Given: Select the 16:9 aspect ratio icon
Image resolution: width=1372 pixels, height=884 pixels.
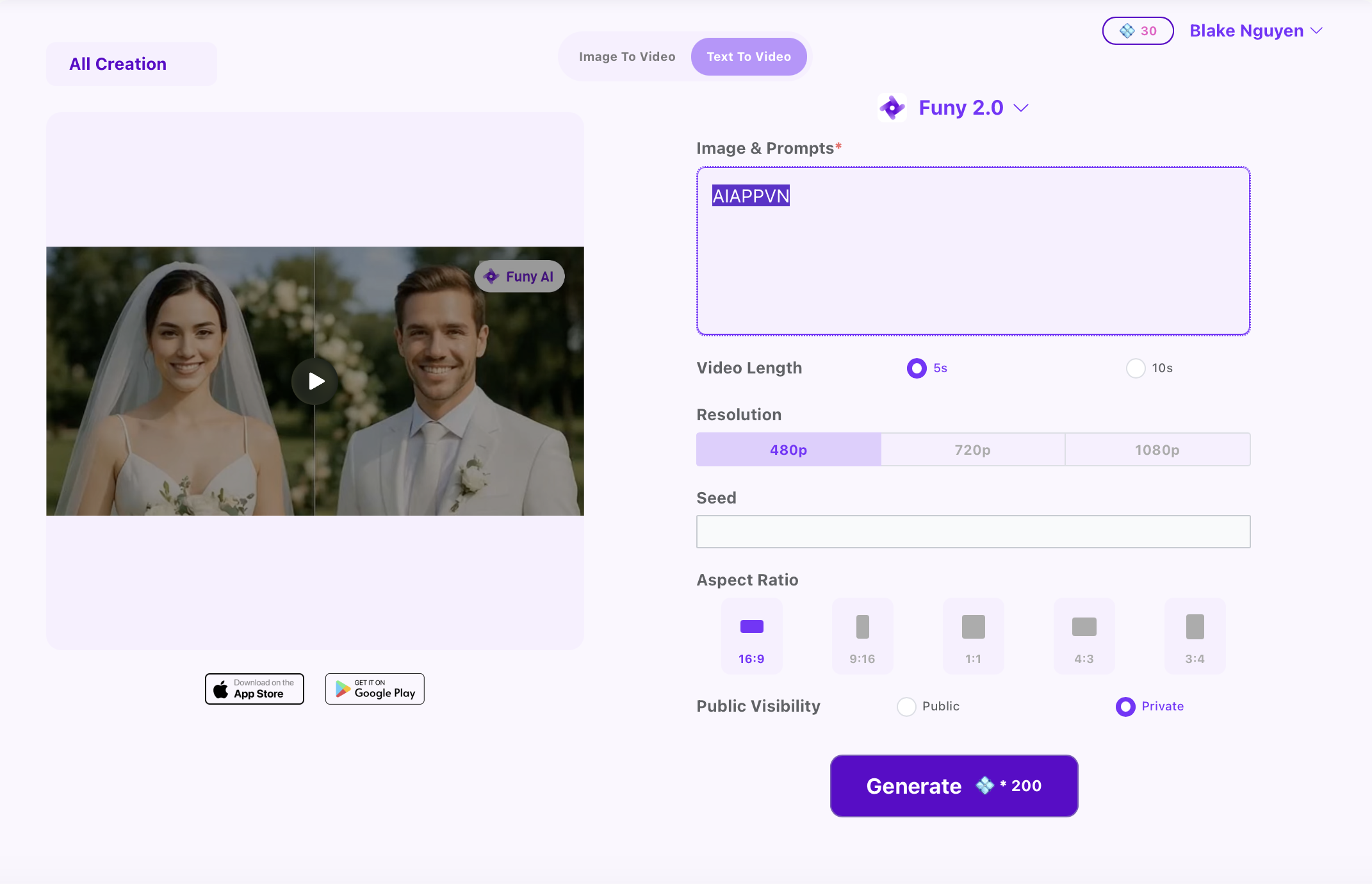Looking at the screenshot, I should [x=751, y=626].
